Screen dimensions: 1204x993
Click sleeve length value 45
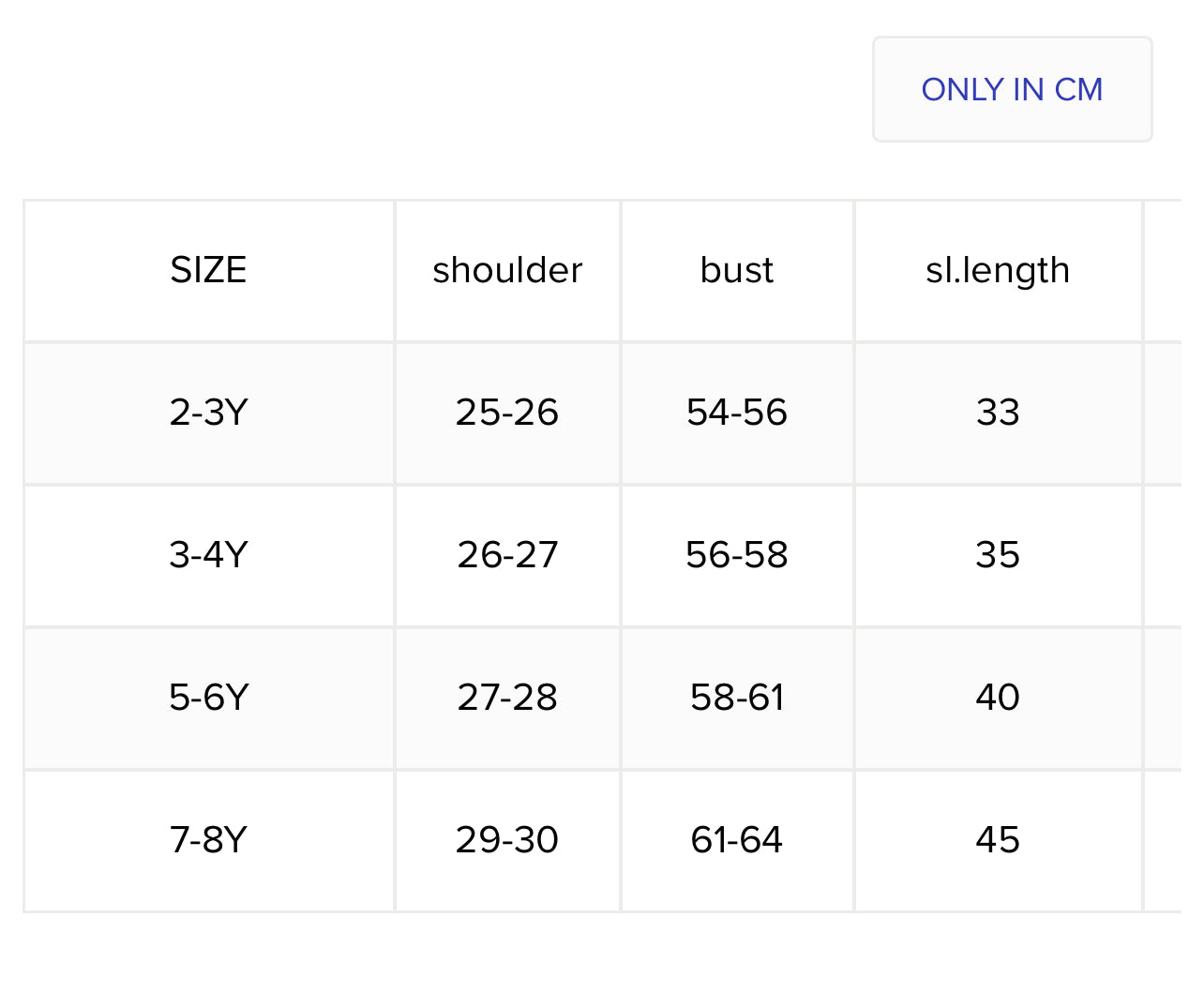998,840
